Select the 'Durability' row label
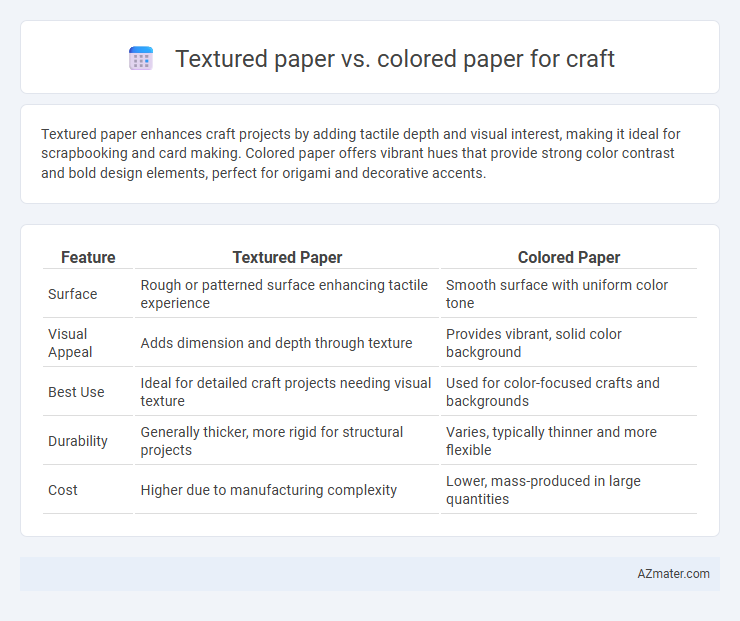Viewport: 740px width, 621px height. tap(78, 441)
